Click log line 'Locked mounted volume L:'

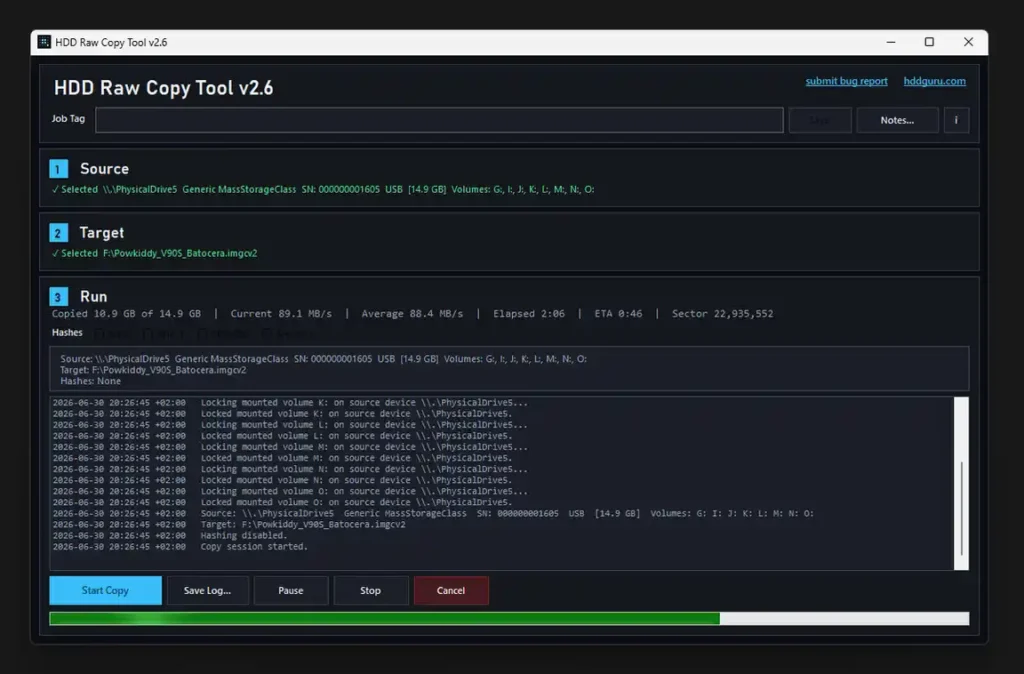[282, 436]
